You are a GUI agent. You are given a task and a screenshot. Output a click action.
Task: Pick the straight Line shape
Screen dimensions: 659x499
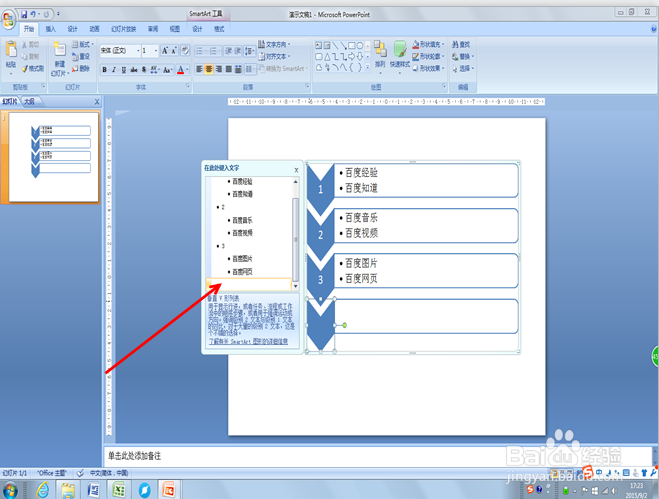tap(335, 45)
